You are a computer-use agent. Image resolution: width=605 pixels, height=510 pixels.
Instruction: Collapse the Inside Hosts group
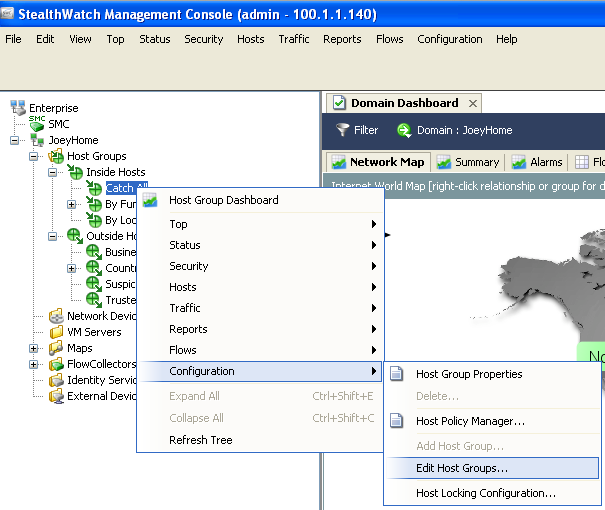[53, 172]
